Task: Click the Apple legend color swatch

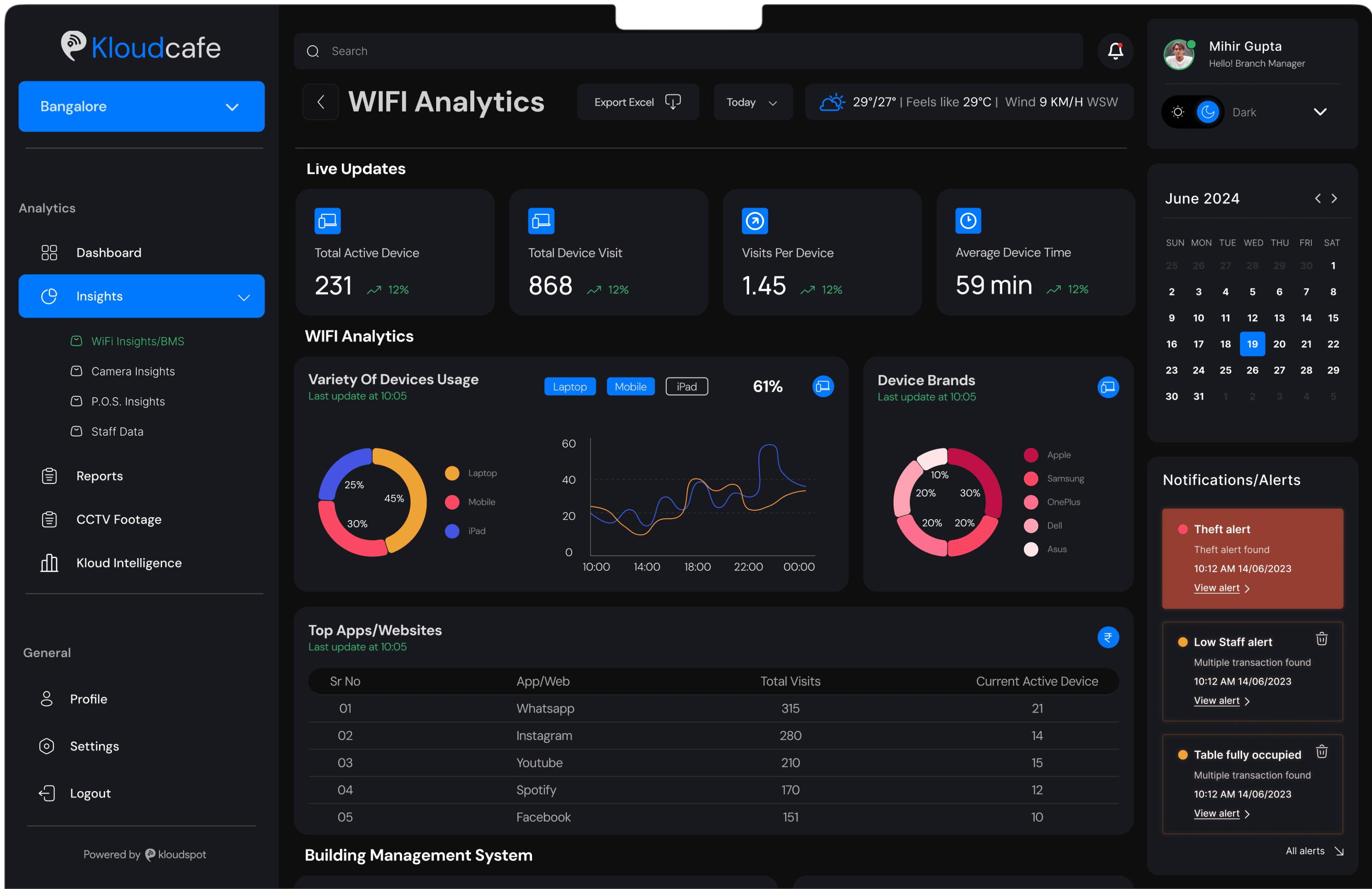Action: click(1031, 455)
